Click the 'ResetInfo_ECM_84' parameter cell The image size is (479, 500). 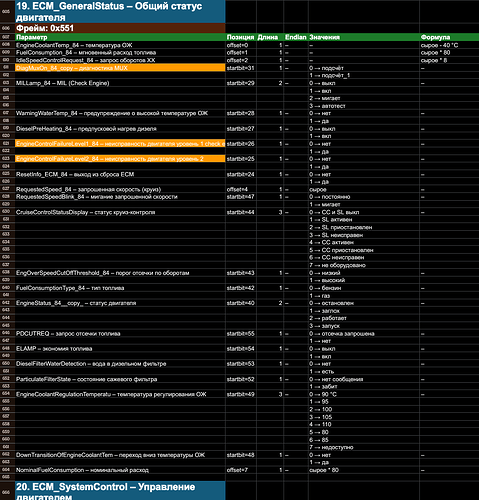[120, 174]
